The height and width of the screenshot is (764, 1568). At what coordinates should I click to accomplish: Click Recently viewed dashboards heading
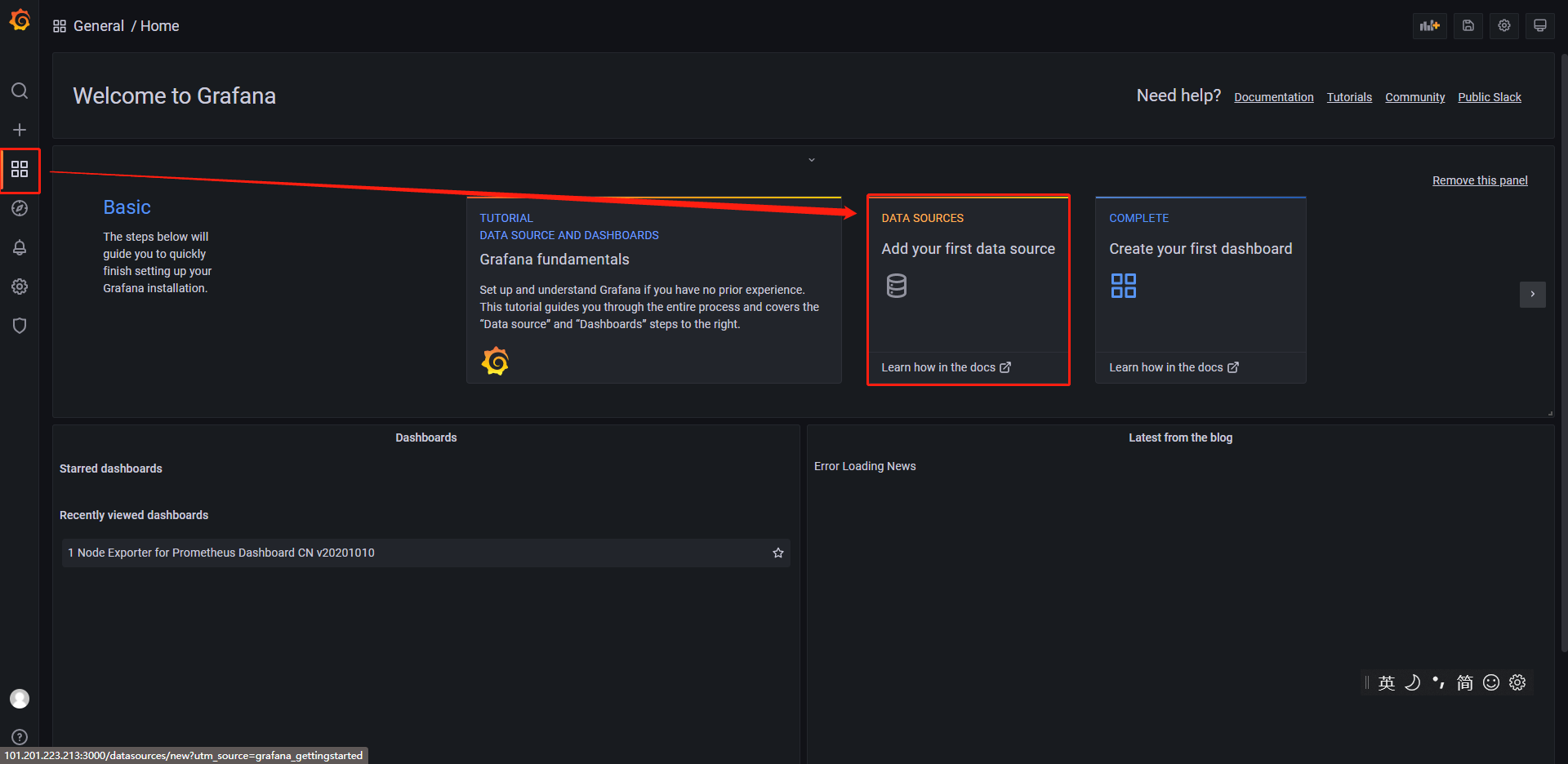[134, 515]
